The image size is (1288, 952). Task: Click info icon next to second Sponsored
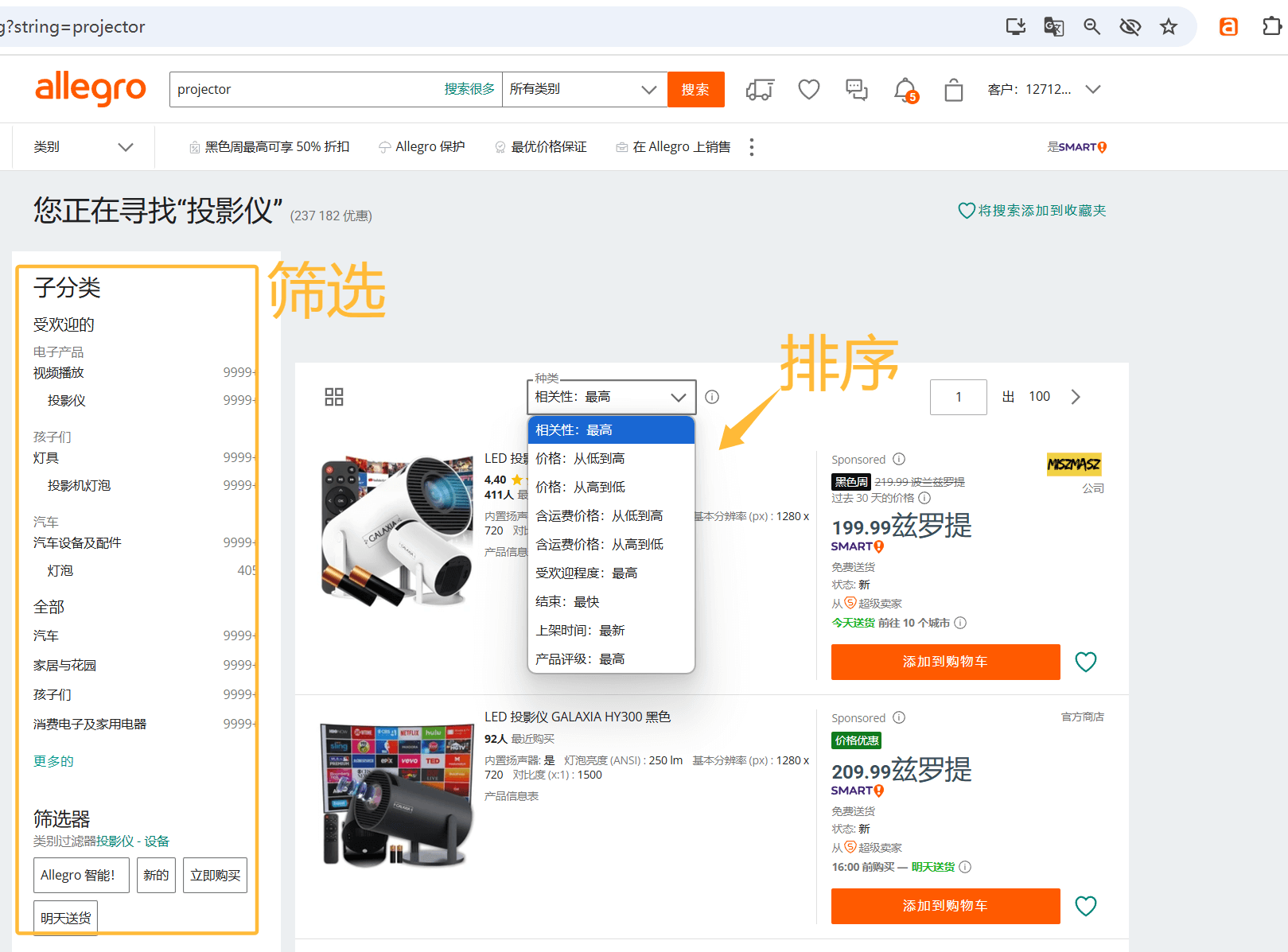899,717
